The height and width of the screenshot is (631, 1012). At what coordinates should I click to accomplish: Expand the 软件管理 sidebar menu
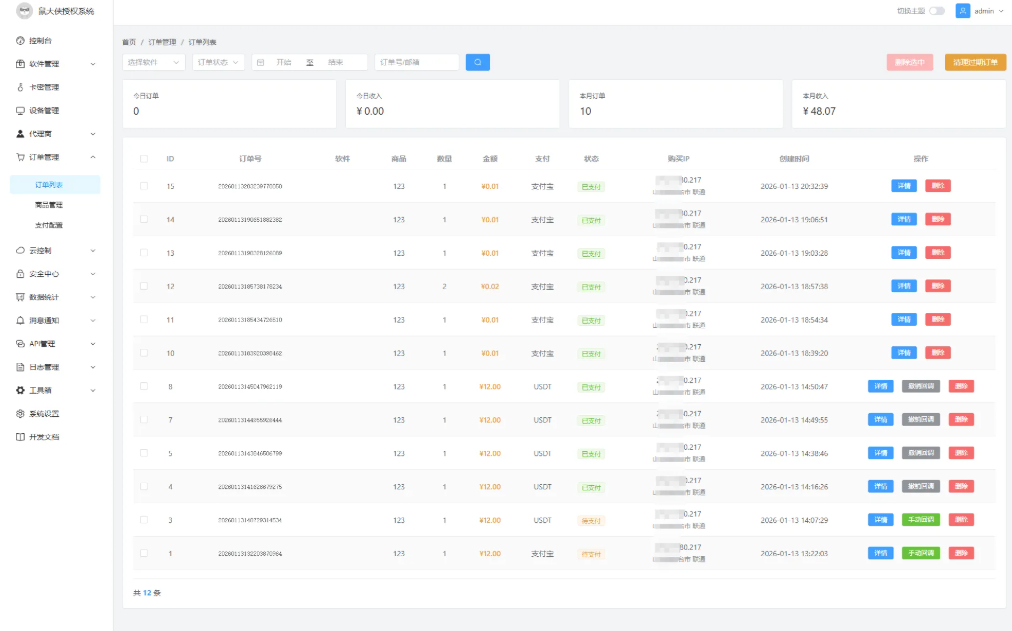[56, 64]
